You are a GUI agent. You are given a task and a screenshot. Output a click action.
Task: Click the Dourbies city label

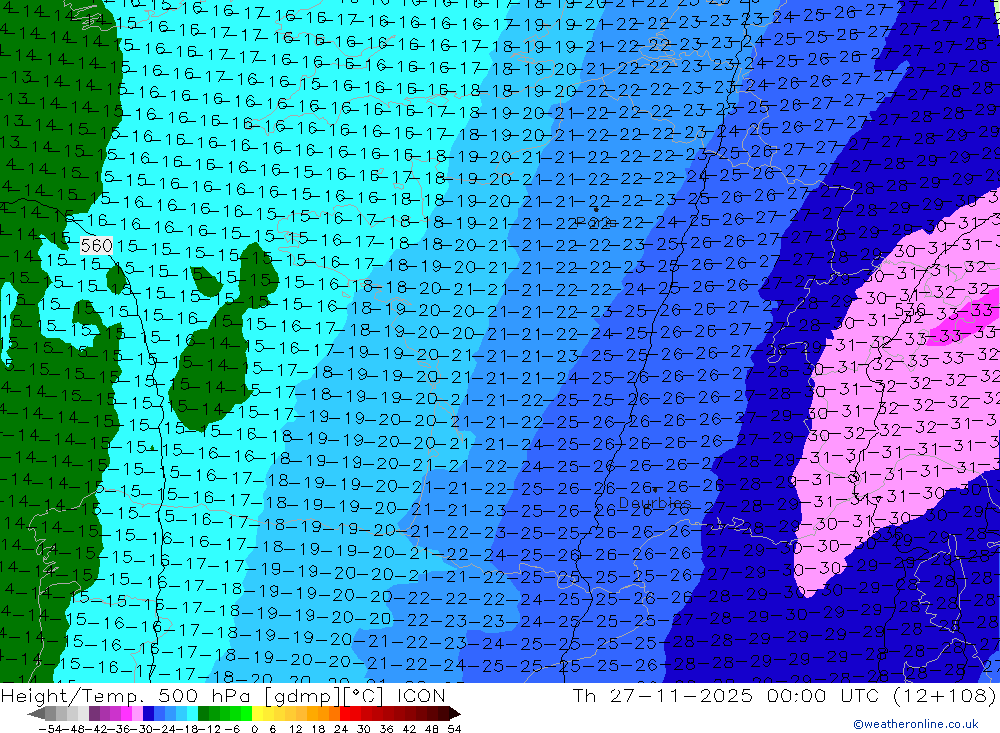coord(655,503)
